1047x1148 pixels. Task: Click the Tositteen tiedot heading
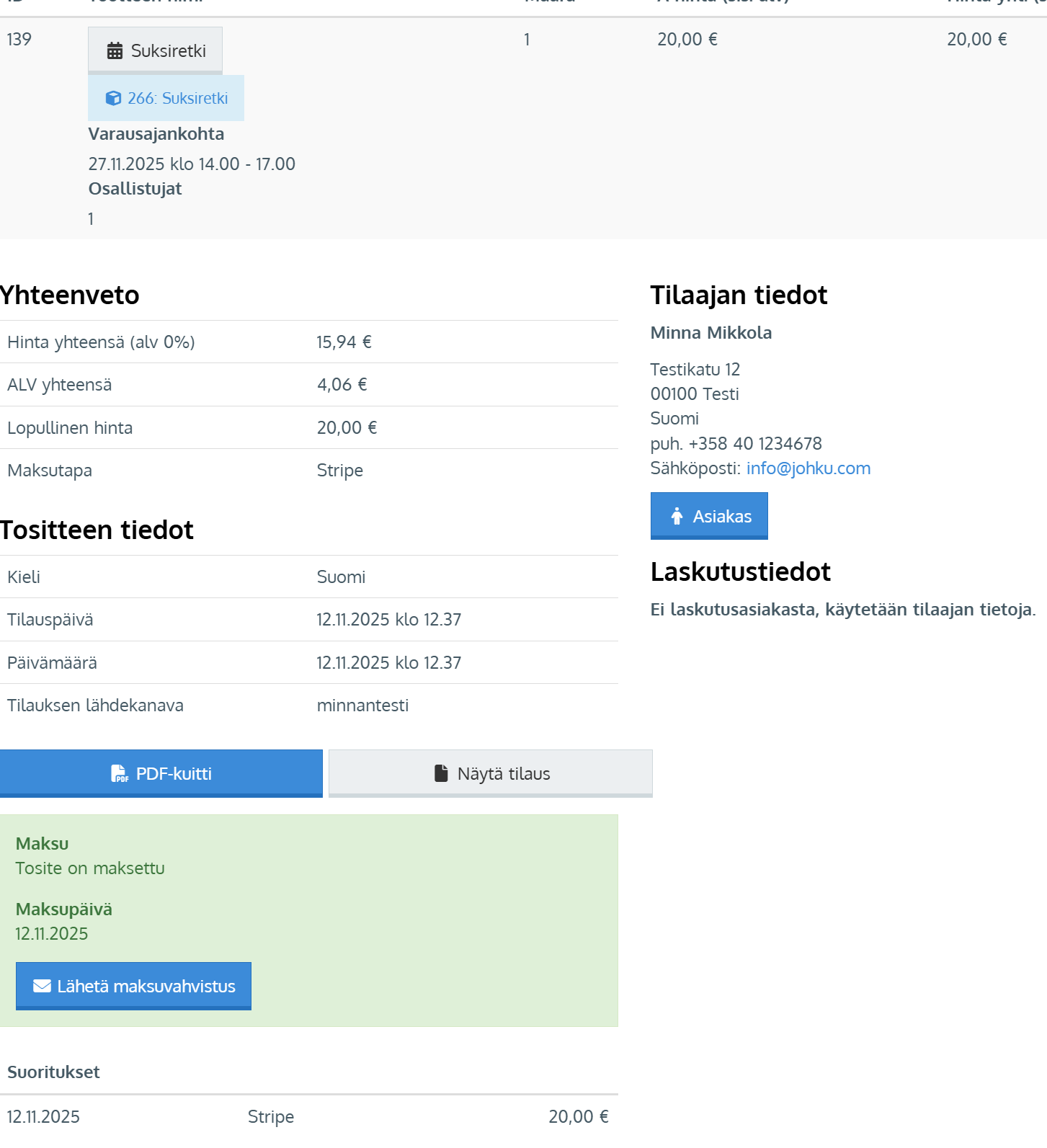point(97,530)
